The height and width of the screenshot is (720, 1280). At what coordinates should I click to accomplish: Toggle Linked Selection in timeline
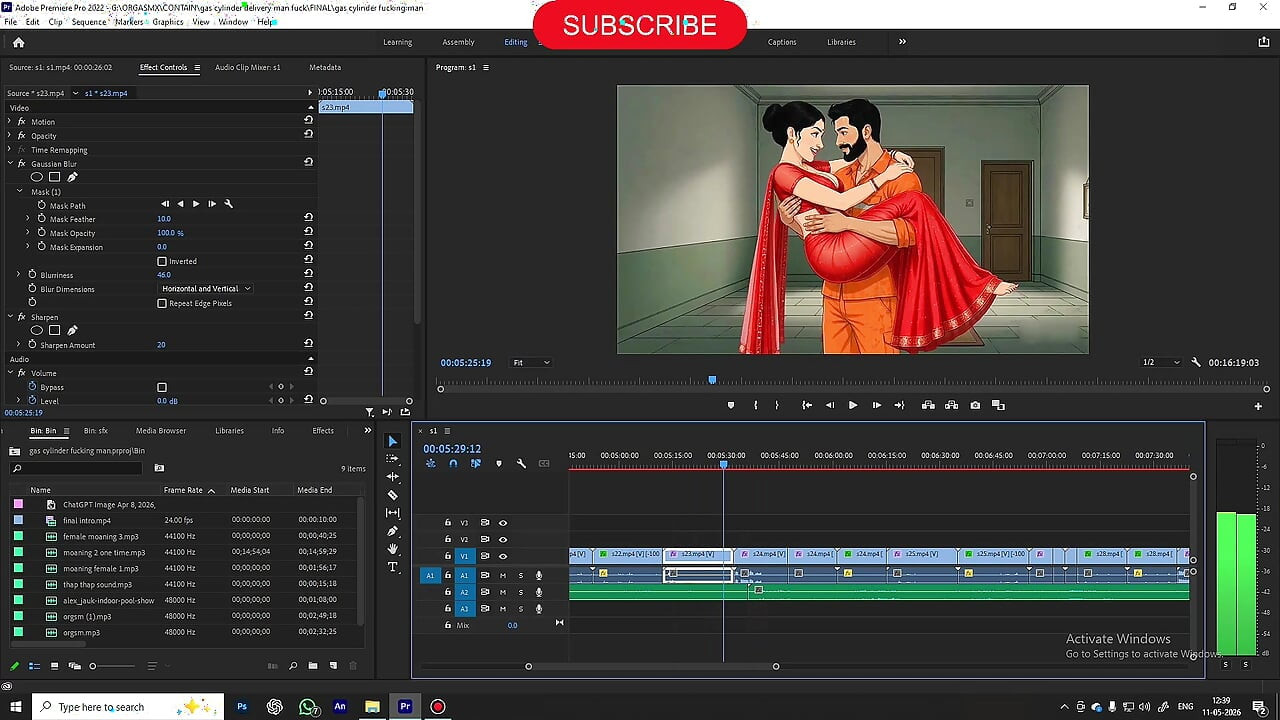click(476, 463)
